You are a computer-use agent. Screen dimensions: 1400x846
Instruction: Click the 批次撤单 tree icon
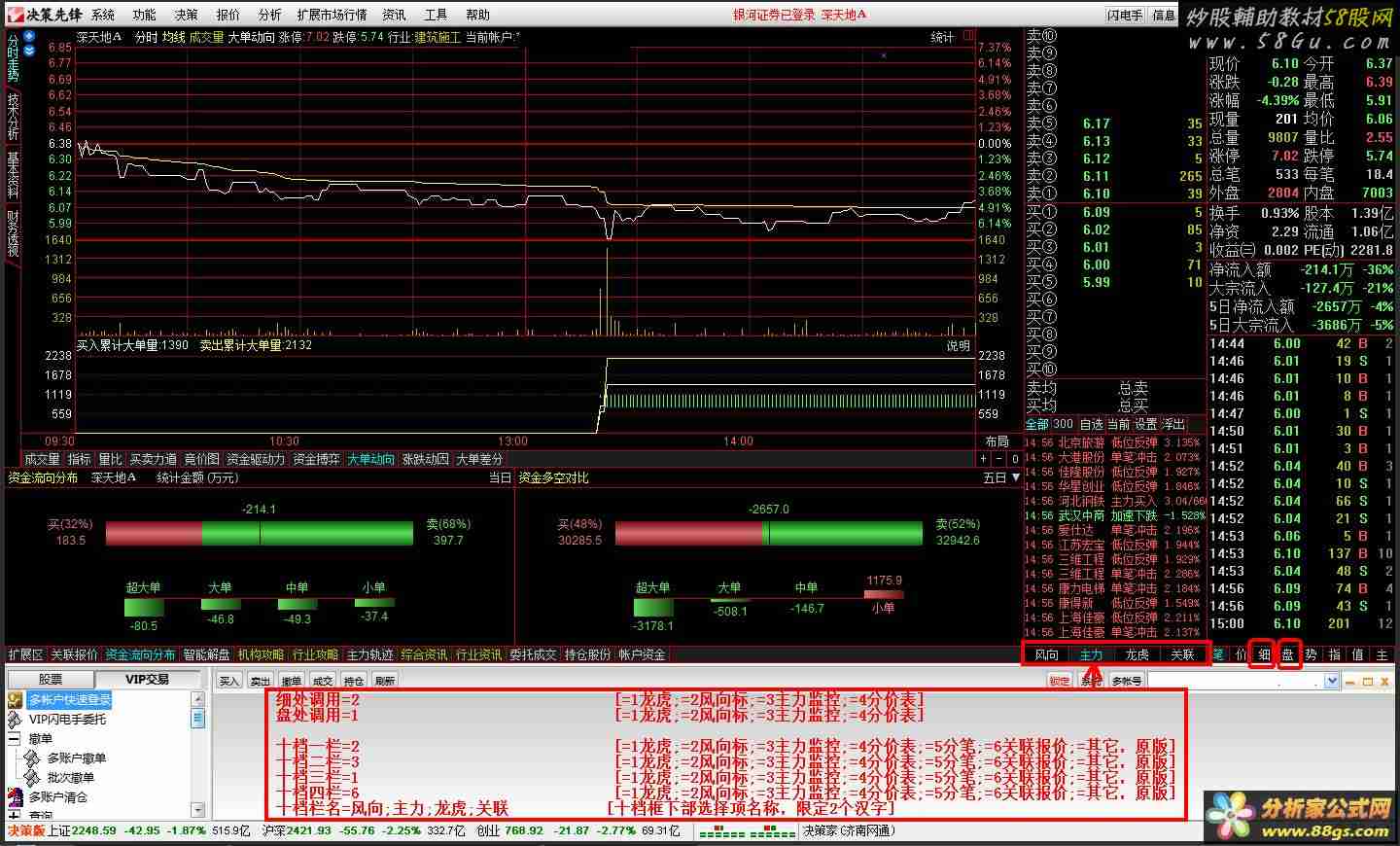(32, 778)
